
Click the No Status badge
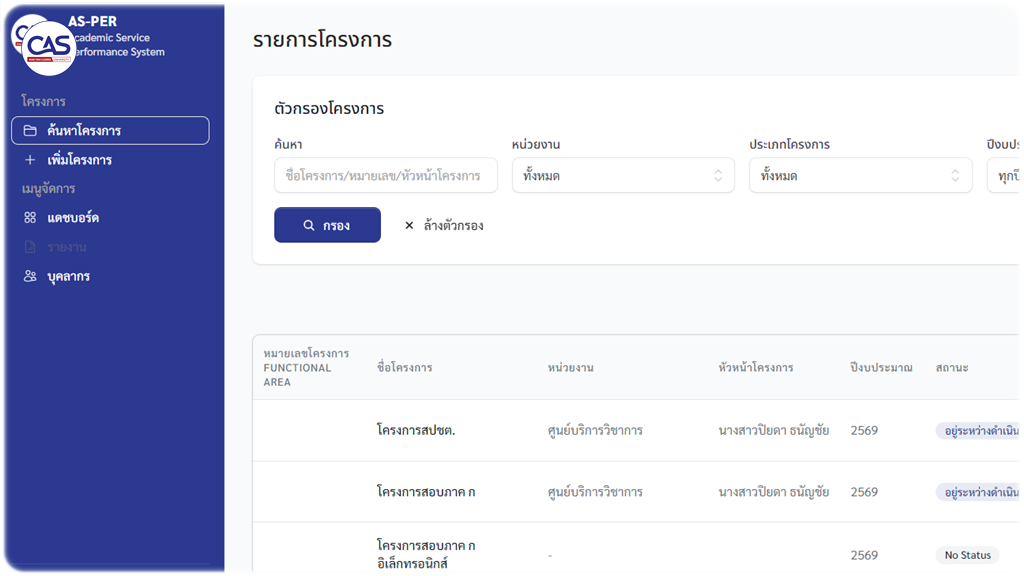click(x=967, y=555)
